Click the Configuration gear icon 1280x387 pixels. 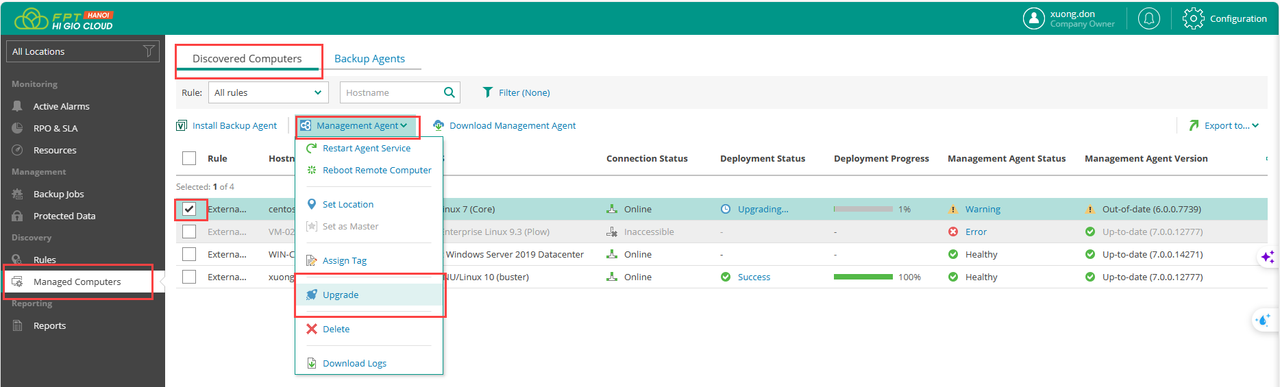tap(1192, 18)
